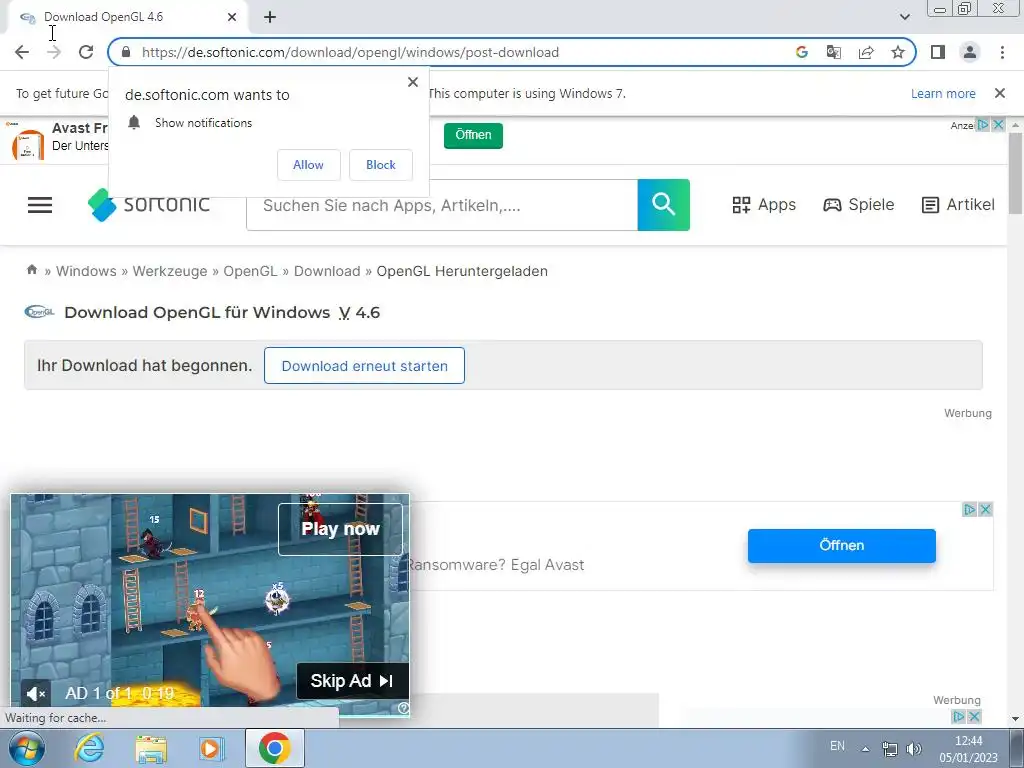The width and height of the screenshot is (1024, 768).
Task: Open the Werkzeuge breadcrumb link
Action: [x=170, y=271]
